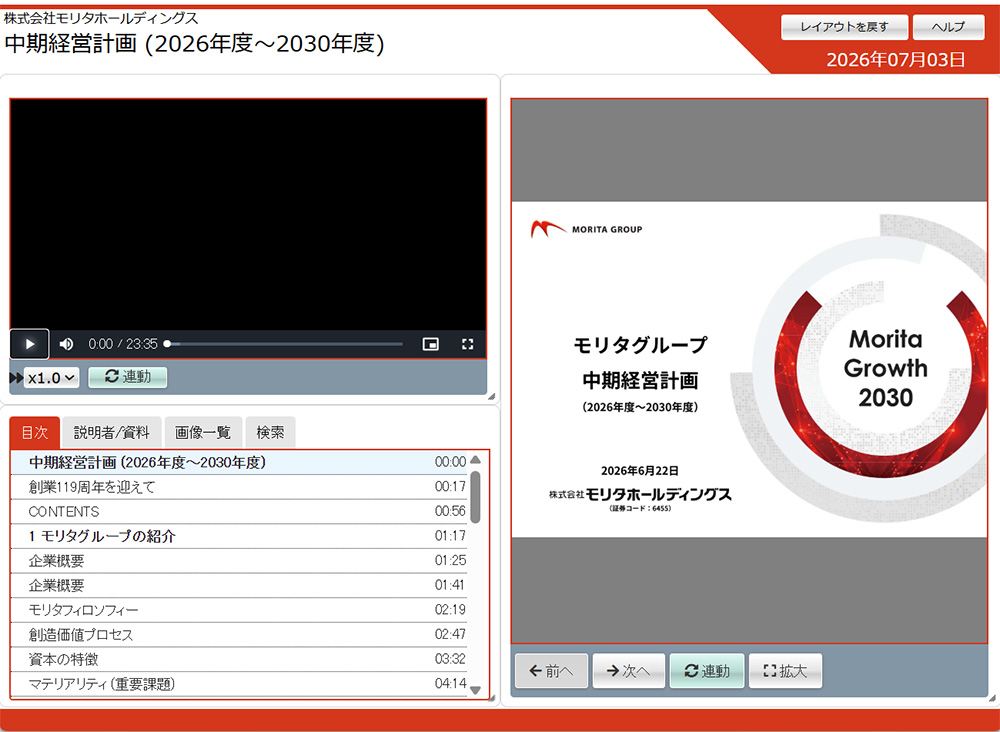Click the contents list scrollbar thumb

(476, 497)
